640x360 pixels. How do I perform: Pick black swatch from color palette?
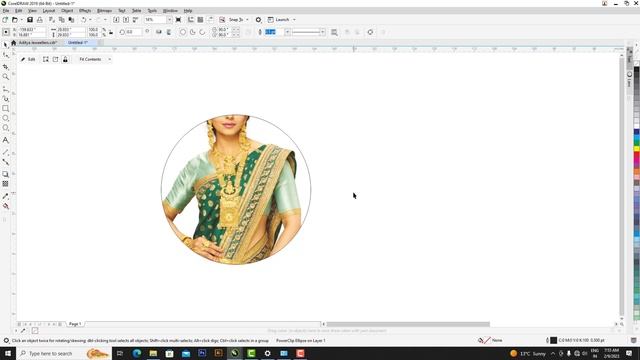(x=636, y=70)
